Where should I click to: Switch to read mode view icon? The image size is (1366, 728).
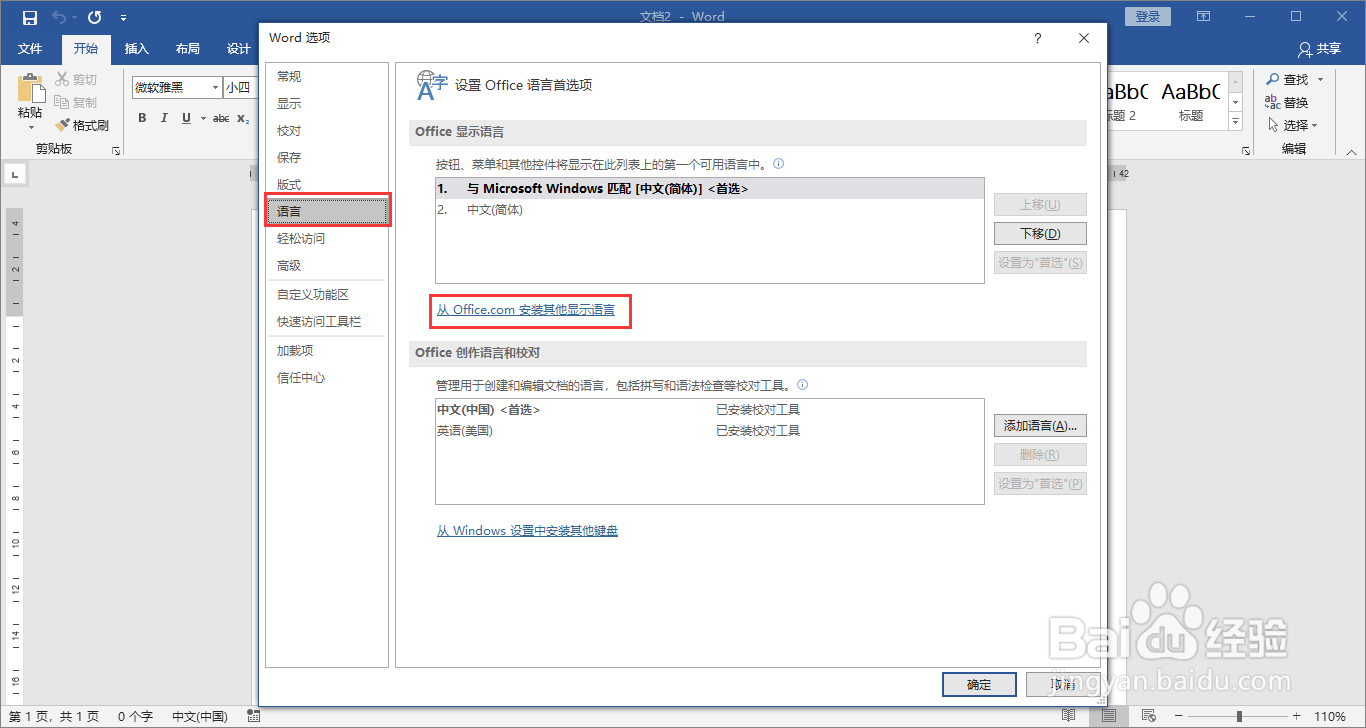pyautogui.click(x=1069, y=716)
